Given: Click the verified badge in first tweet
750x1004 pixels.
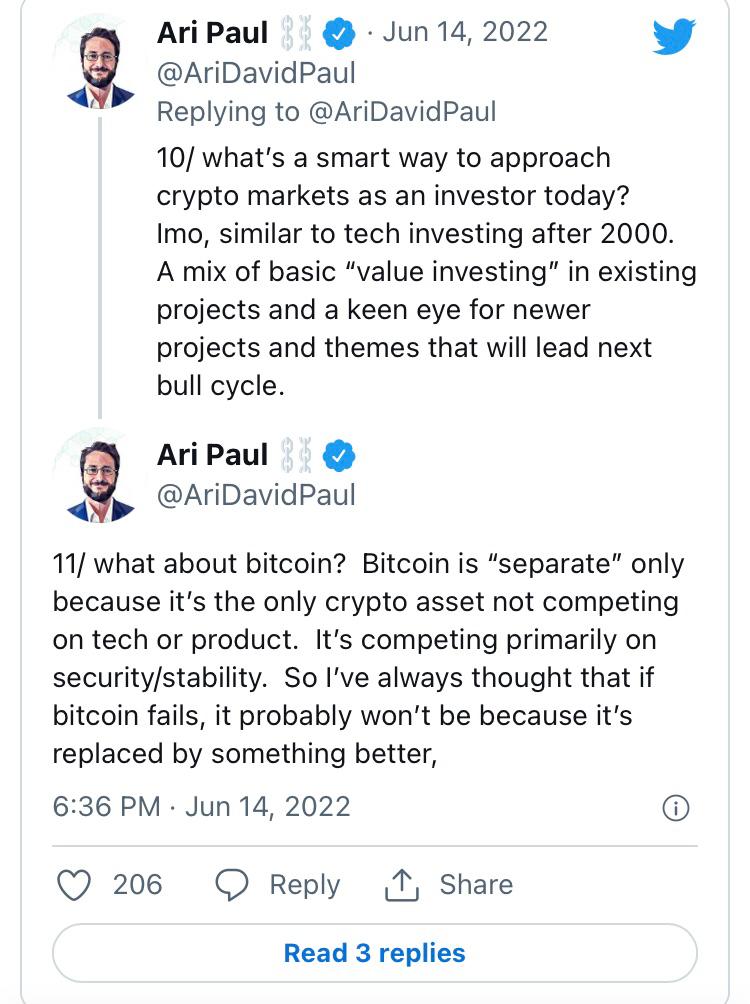Looking at the screenshot, I should (x=341, y=33).
